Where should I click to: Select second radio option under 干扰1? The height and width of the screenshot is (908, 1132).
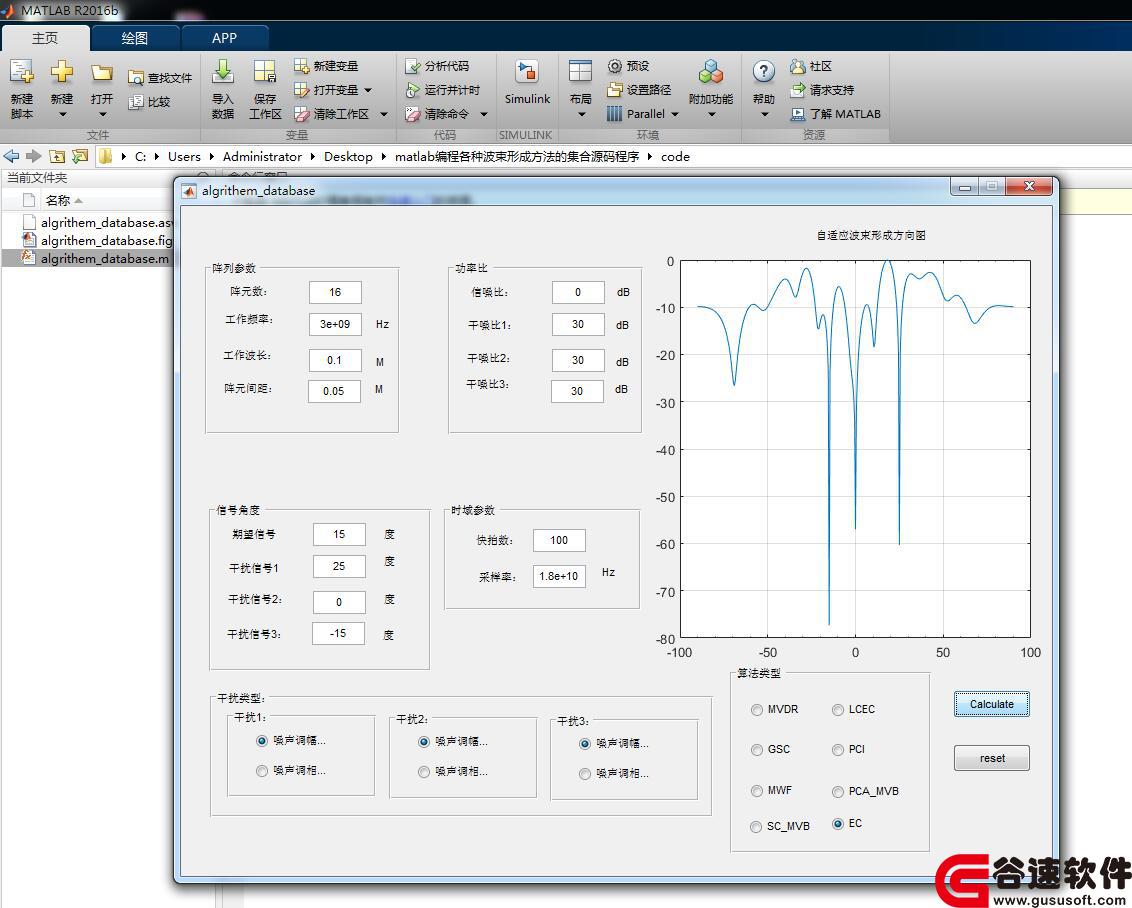tap(262, 771)
